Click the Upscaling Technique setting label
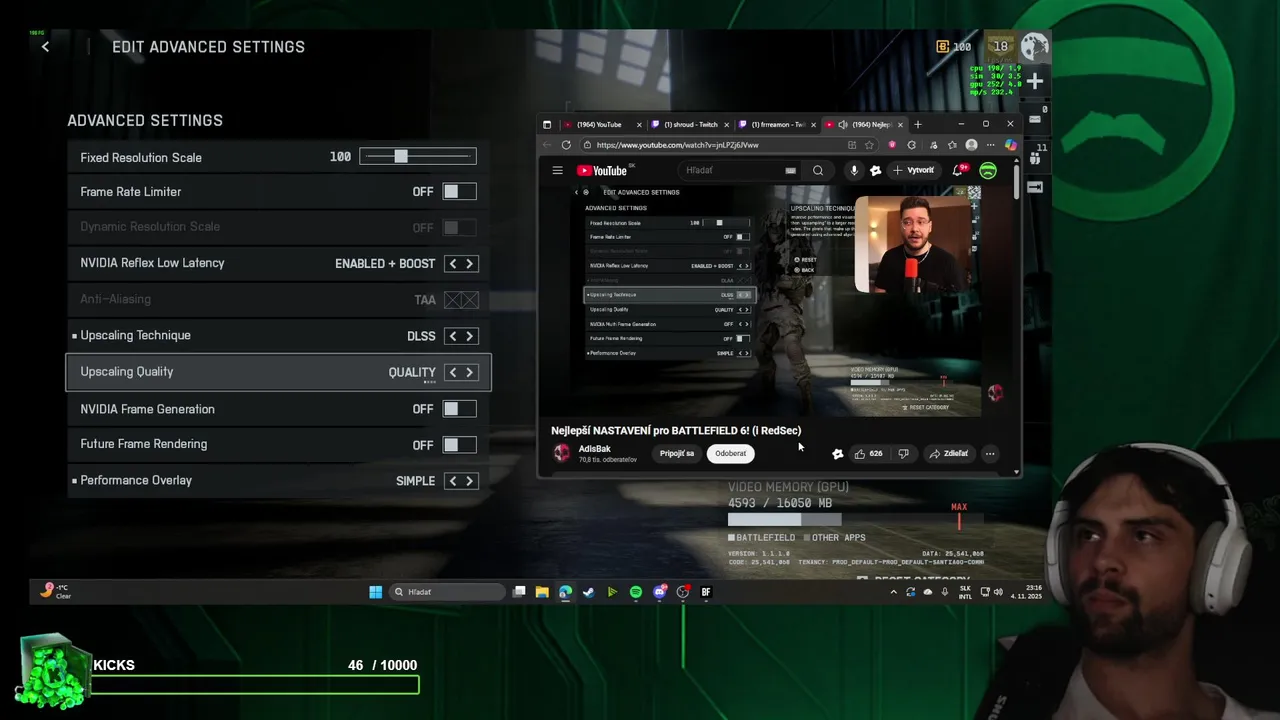This screenshot has height=720, width=1280. pyautogui.click(x=135, y=336)
